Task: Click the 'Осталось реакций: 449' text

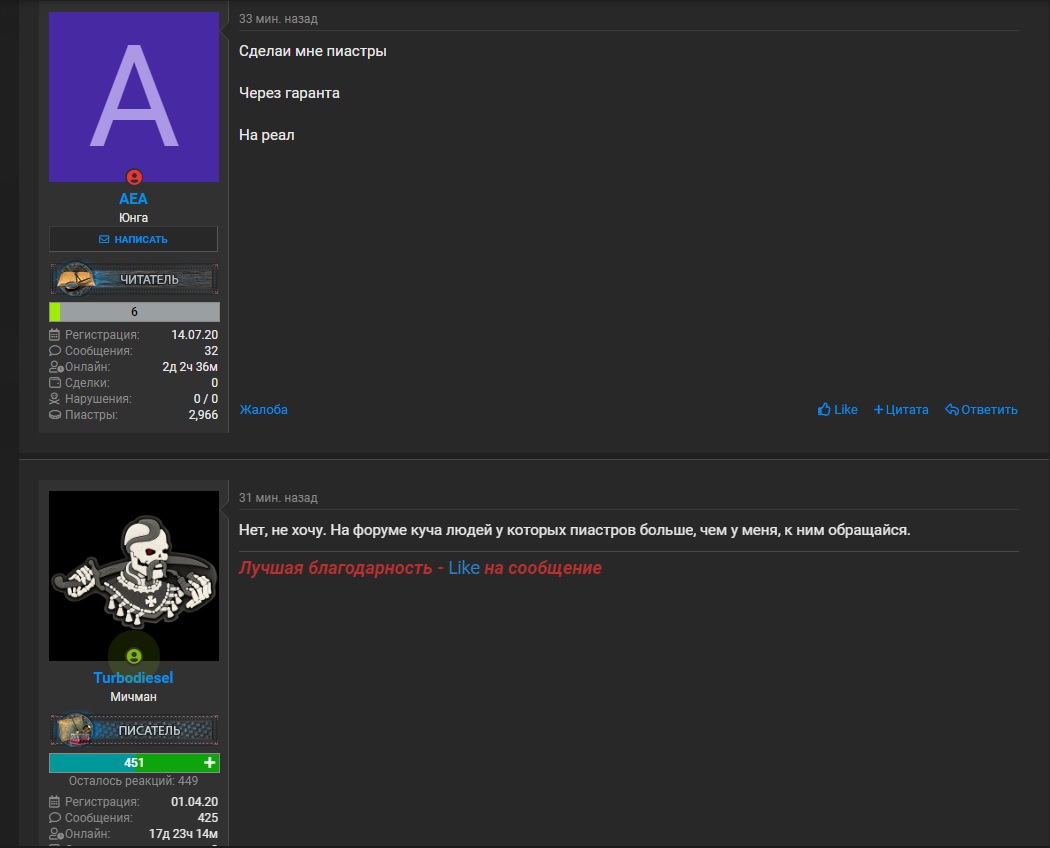Action: pos(133,780)
